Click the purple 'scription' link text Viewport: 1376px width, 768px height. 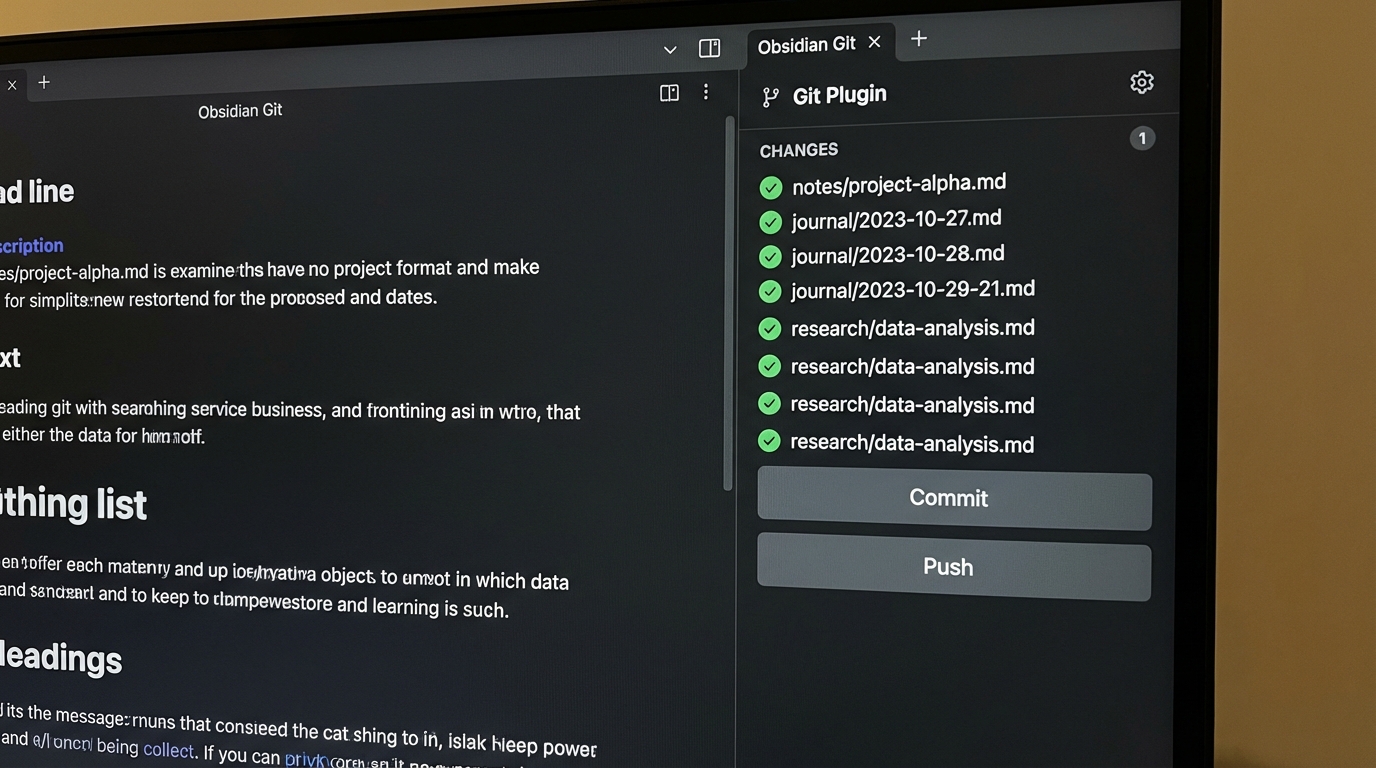[31, 246]
